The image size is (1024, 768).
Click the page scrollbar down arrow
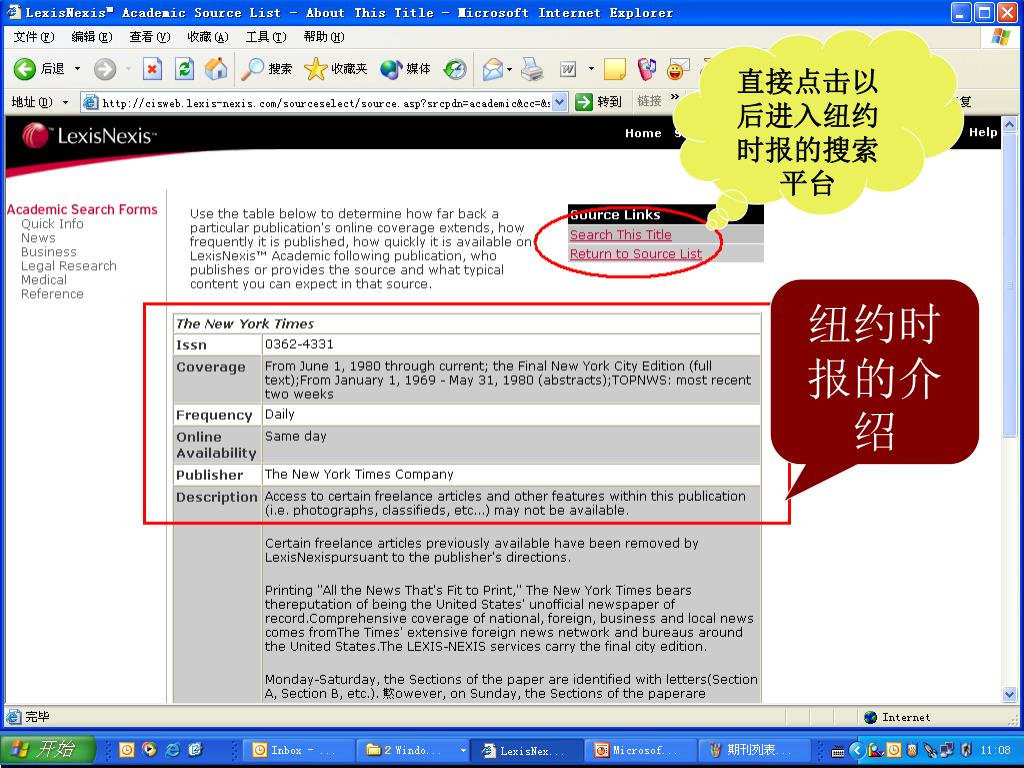pyautogui.click(x=1010, y=695)
